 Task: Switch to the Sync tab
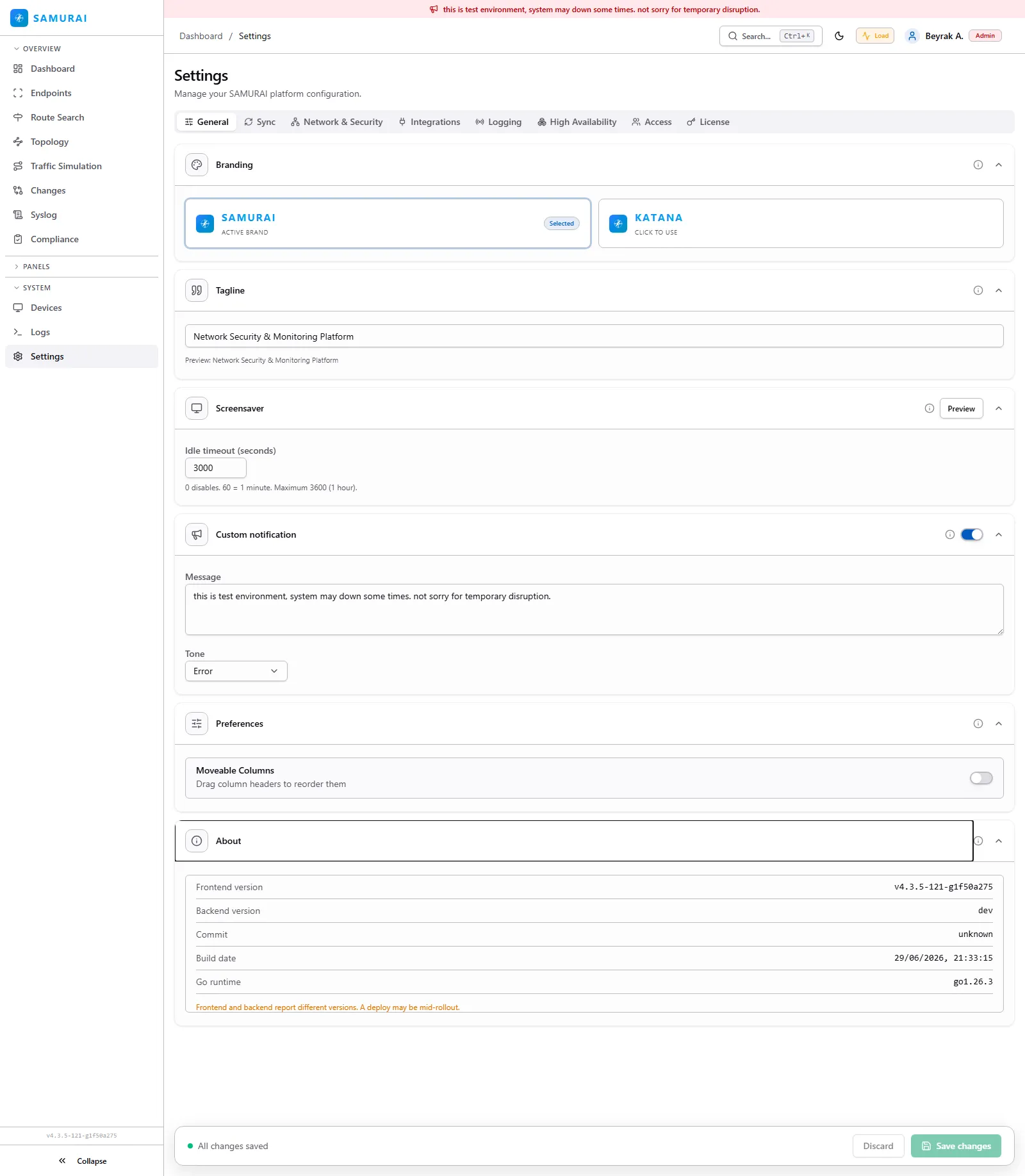260,122
